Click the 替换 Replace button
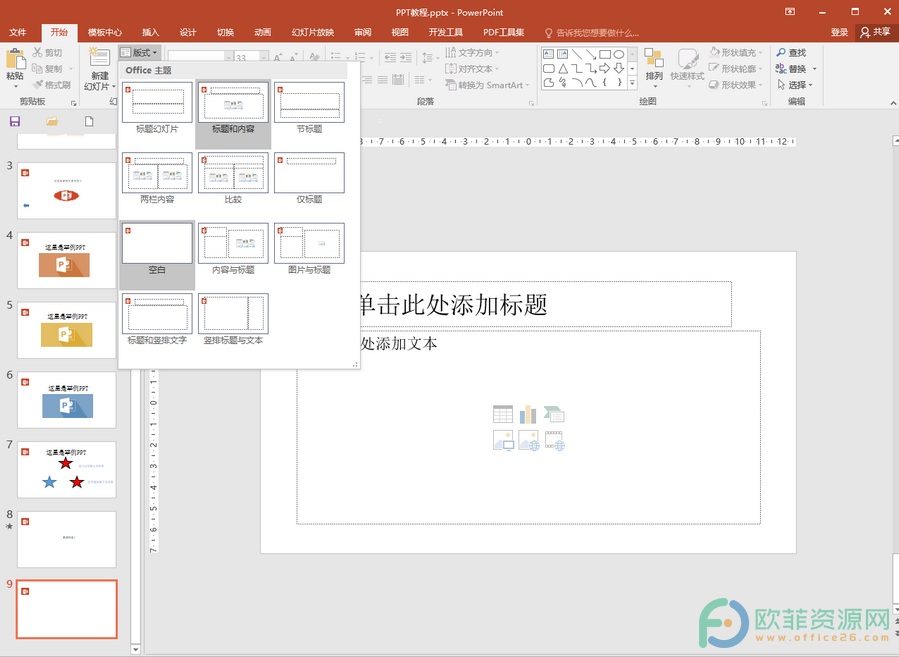 pyautogui.click(x=791, y=68)
